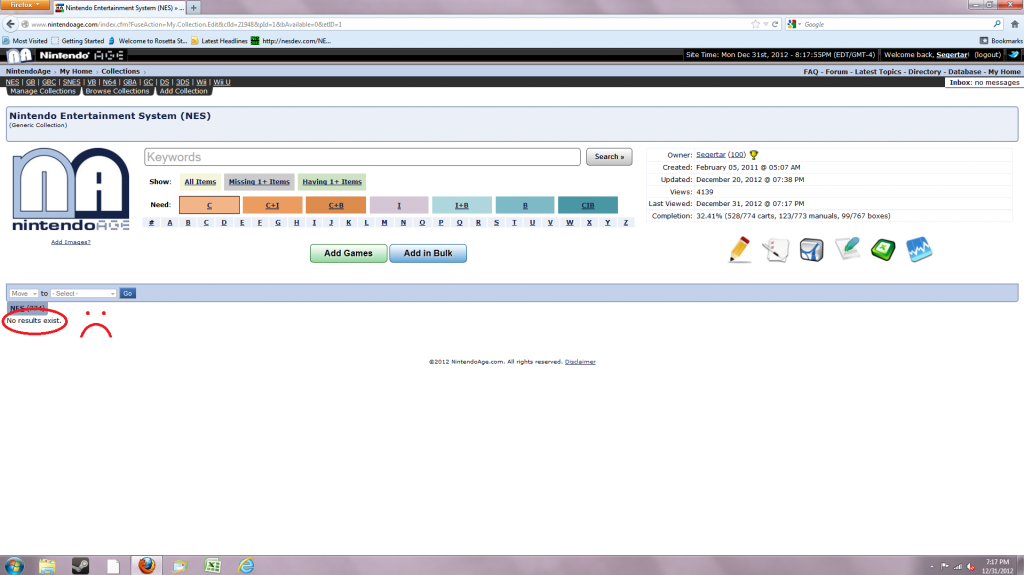Click the browser back arrow button
Viewport: 1024px width, 575px height.
(x=10, y=23)
